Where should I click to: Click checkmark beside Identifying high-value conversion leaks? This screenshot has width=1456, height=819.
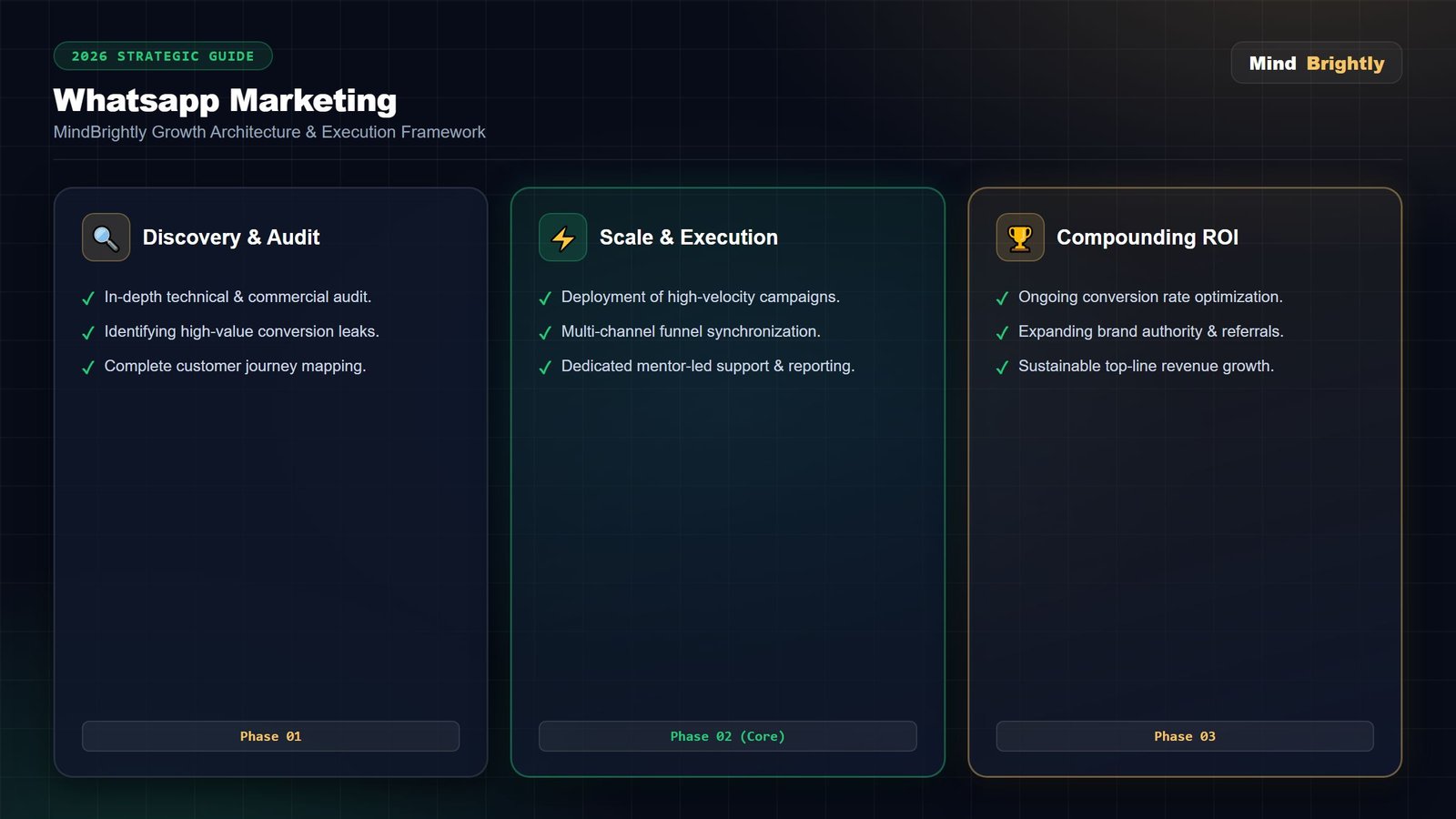tap(88, 333)
